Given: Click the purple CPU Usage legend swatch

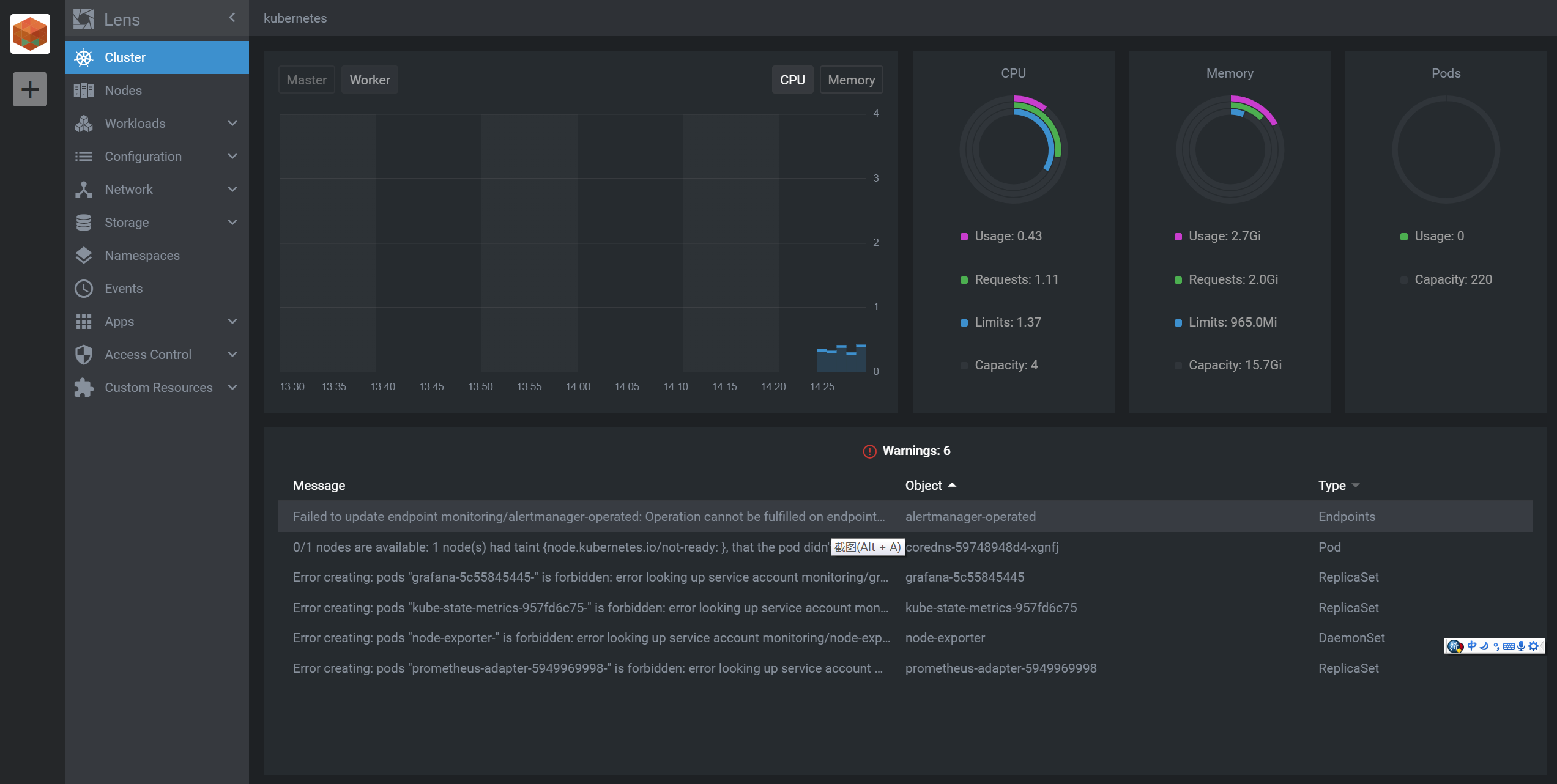Looking at the screenshot, I should (964, 237).
